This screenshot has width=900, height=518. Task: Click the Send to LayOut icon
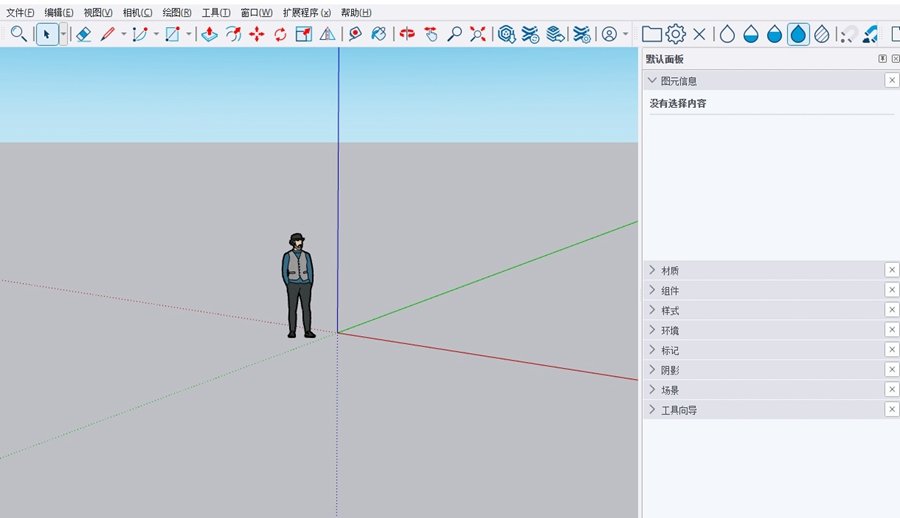(554, 34)
